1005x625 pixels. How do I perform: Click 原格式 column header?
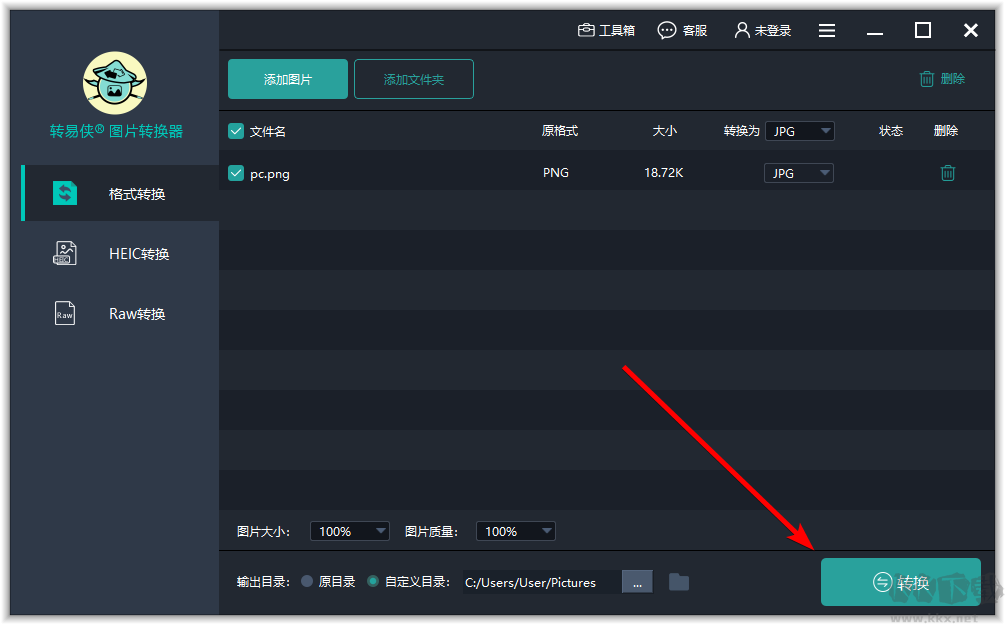tap(560, 131)
